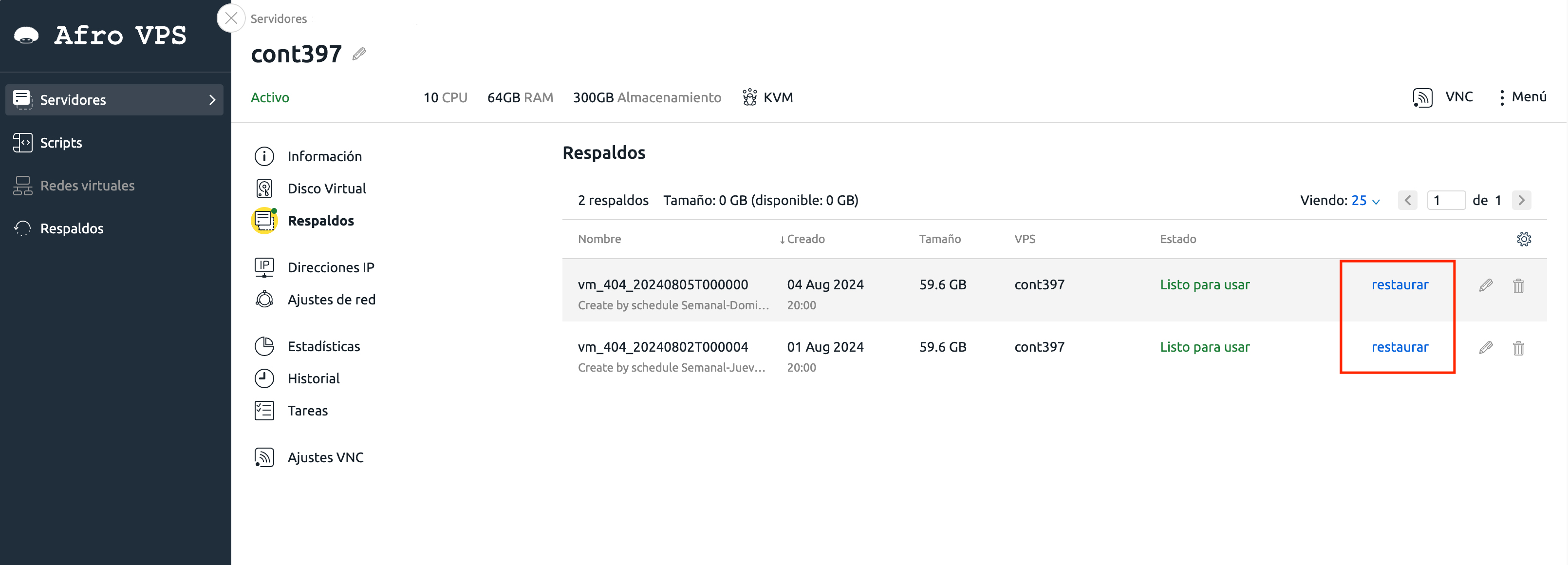
Task: Go to the Disco Virtual tab
Action: pos(327,189)
